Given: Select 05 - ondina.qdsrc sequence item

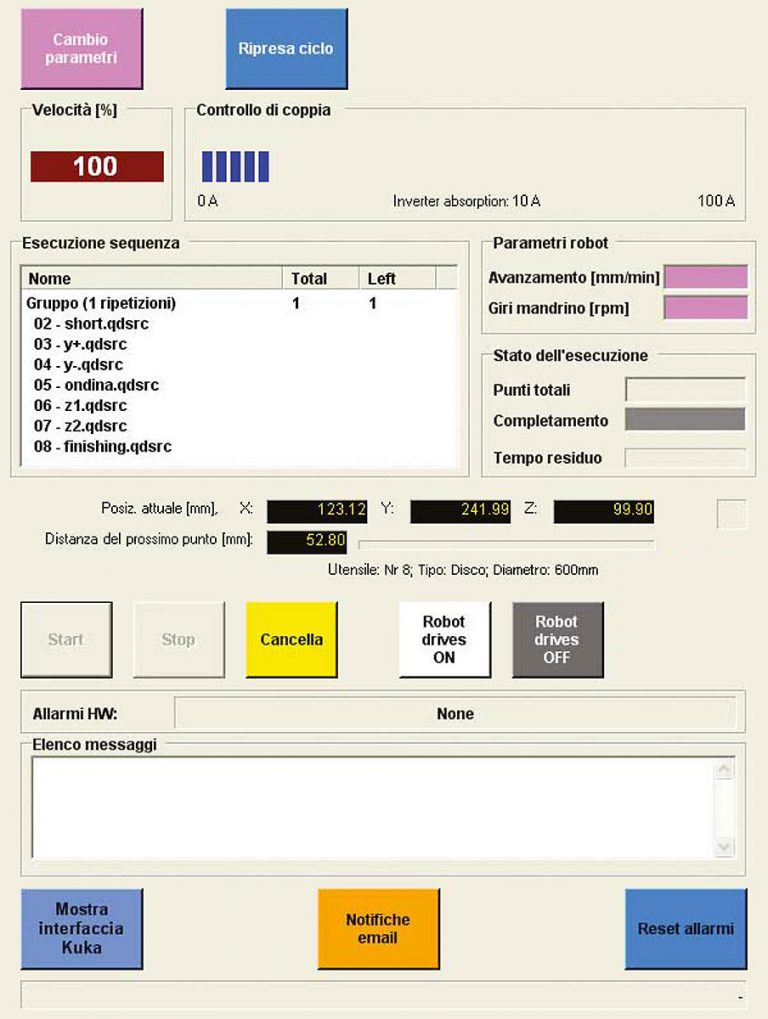Looking at the screenshot, I should (96, 385).
